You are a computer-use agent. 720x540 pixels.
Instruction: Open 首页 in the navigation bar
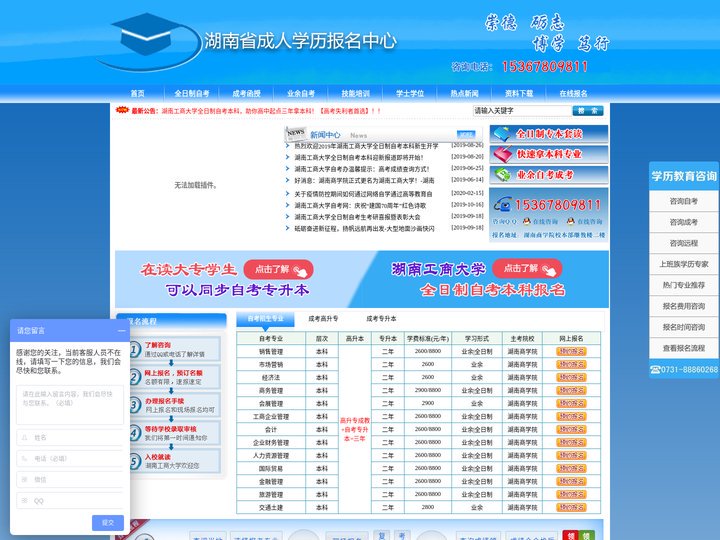[137, 94]
